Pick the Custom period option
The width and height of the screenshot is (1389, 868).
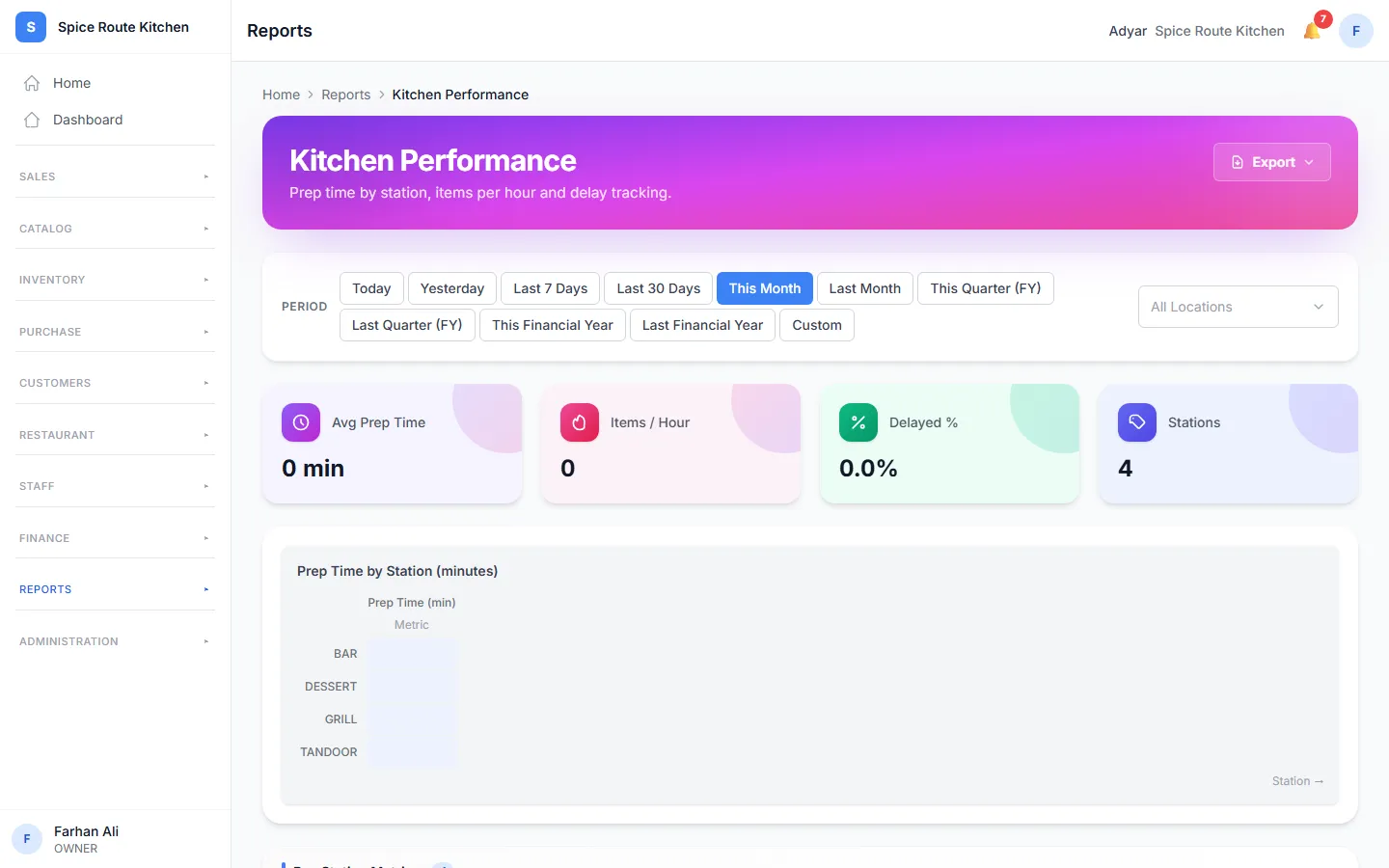point(817,325)
